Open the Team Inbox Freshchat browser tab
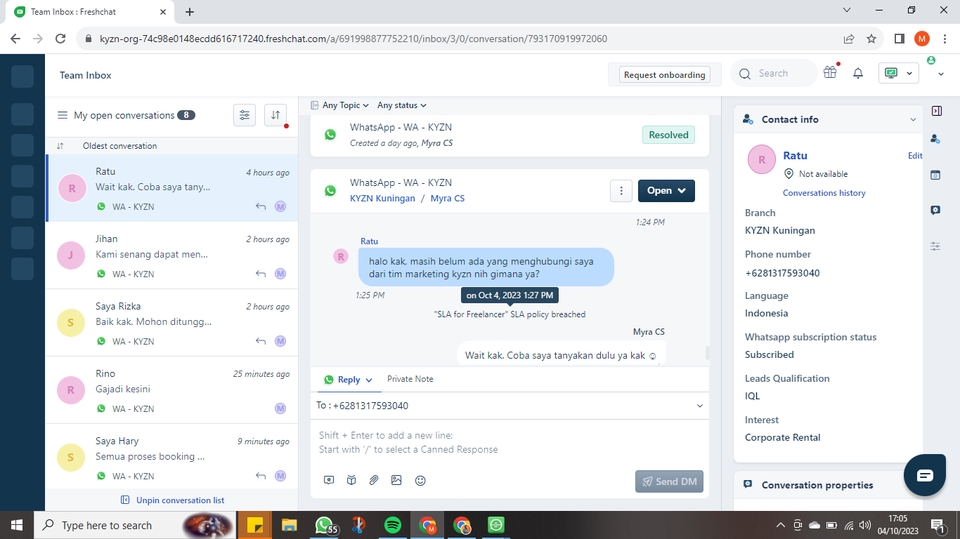The height and width of the screenshot is (539, 960). tap(90, 12)
